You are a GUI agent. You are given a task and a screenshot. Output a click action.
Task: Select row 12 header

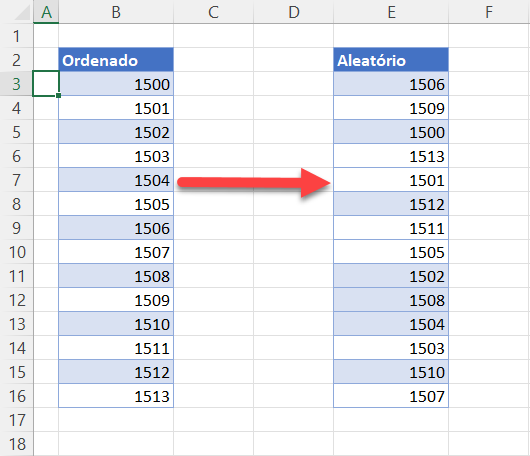17,300
